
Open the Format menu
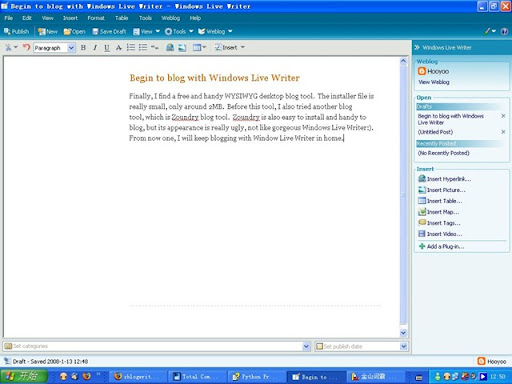click(x=96, y=18)
